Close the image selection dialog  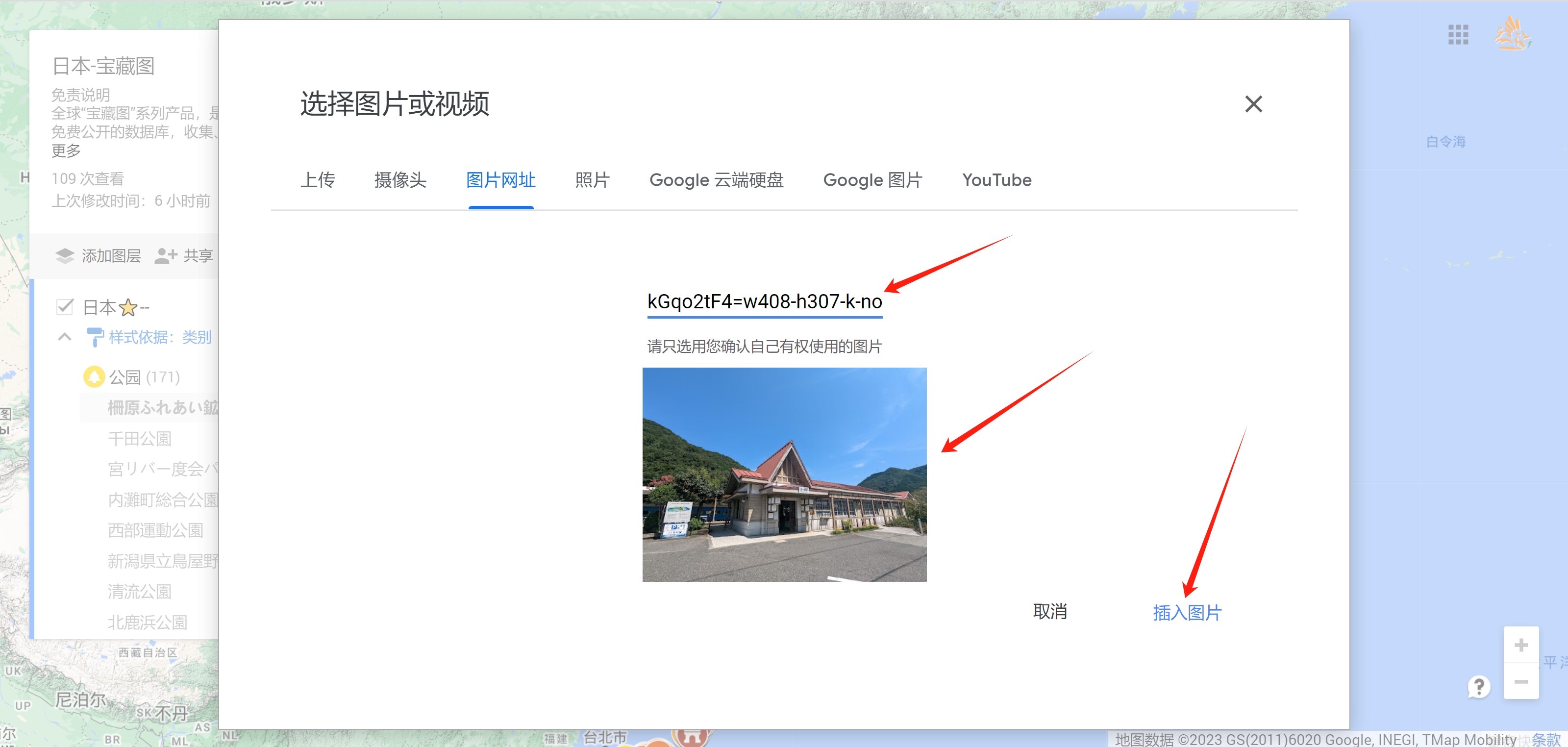[1253, 104]
